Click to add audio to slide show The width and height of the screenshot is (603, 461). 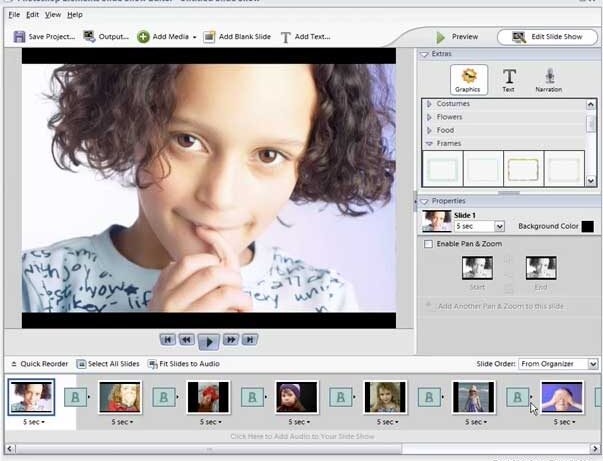(302, 436)
